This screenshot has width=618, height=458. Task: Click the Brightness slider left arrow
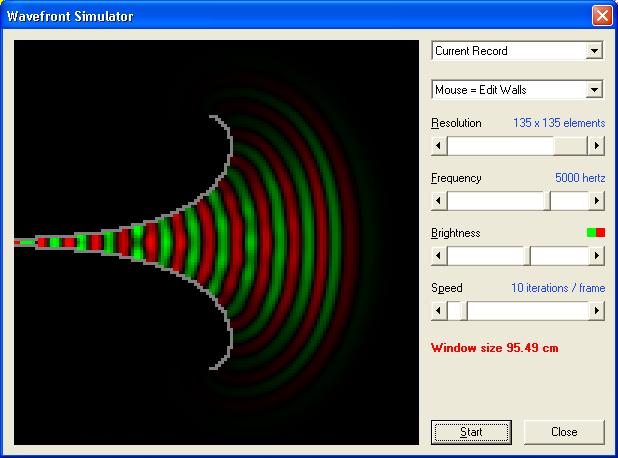click(439, 256)
